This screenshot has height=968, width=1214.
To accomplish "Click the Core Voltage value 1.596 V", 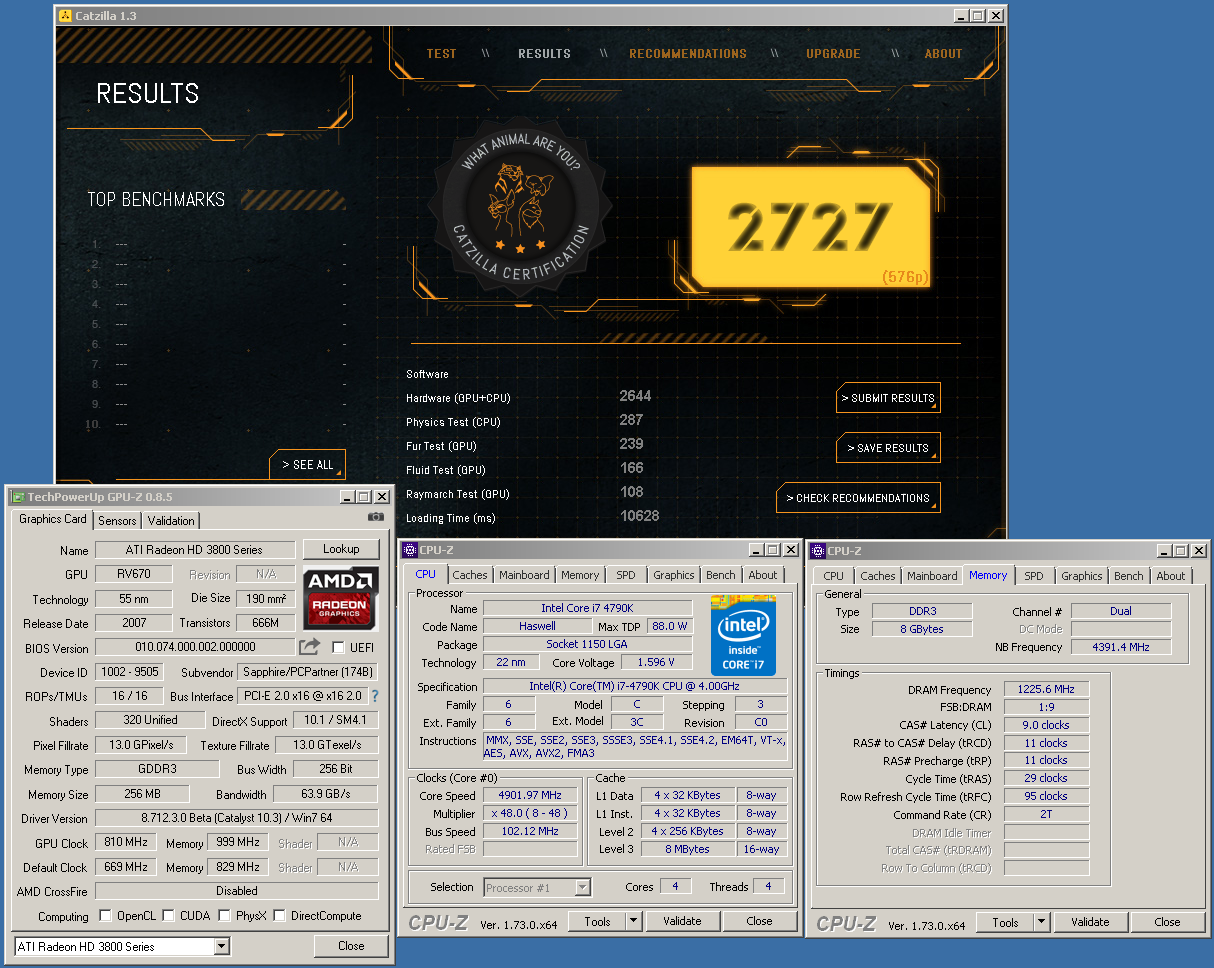I will (x=657, y=662).
